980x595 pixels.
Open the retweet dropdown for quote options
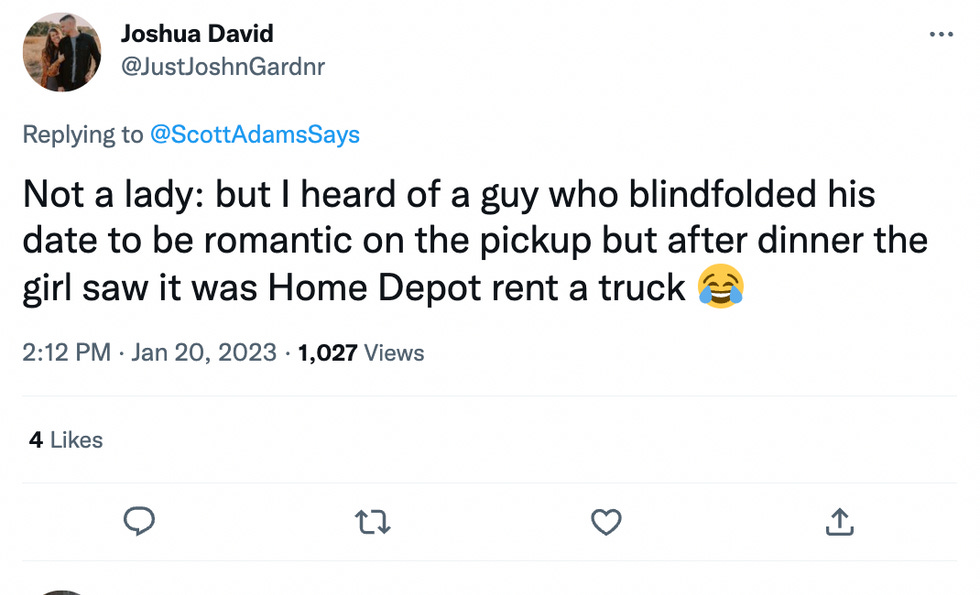372,522
